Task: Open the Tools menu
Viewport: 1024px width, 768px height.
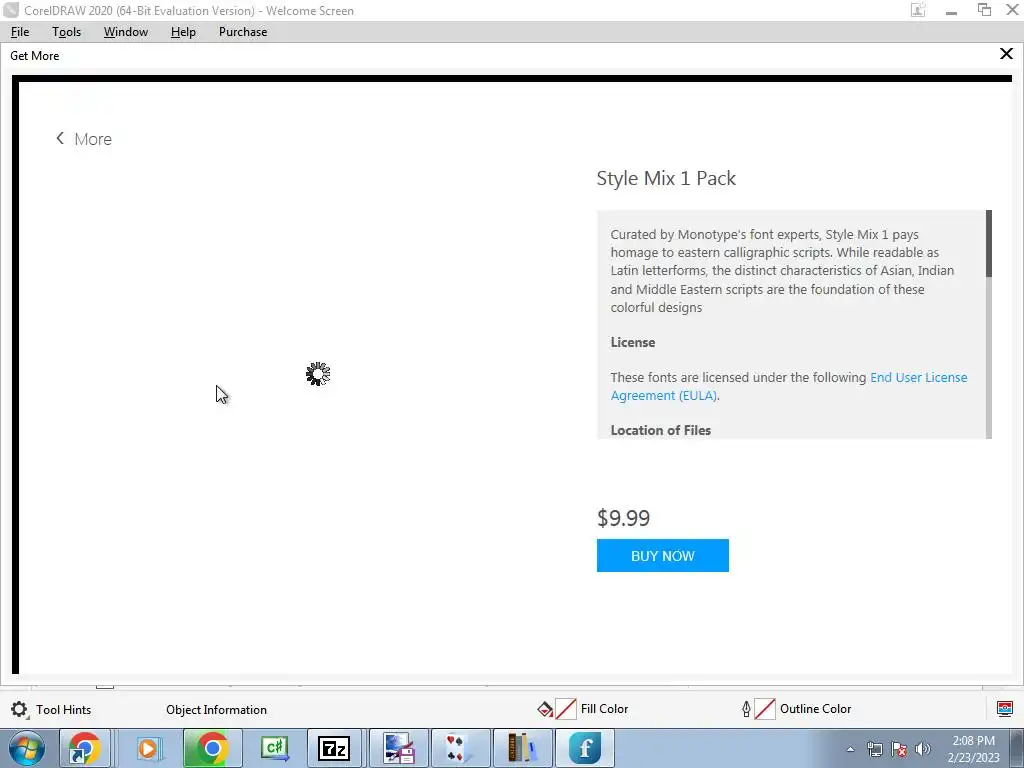Action: point(67,32)
